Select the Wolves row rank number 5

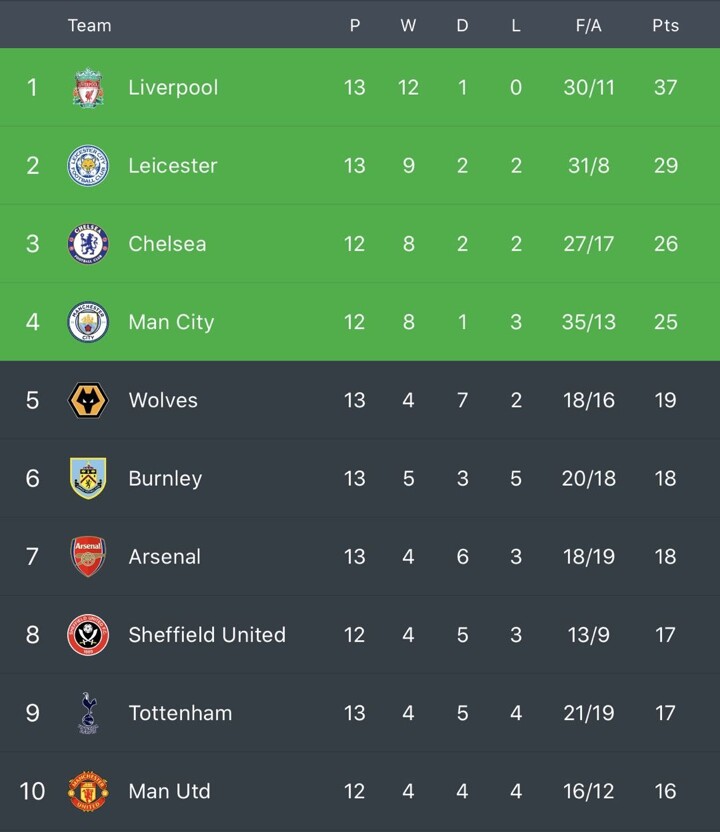[x=32, y=400]
